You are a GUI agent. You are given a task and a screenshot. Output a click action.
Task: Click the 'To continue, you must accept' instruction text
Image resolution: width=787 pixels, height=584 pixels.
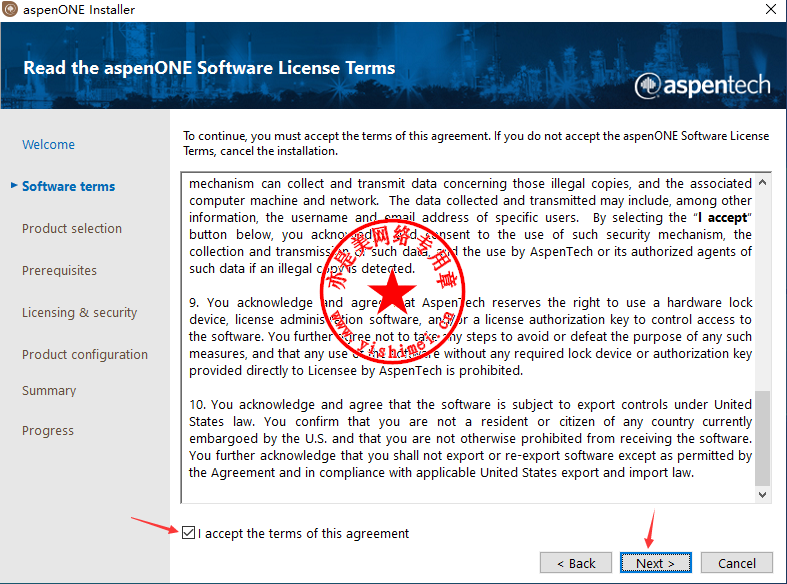pos(476,143)
